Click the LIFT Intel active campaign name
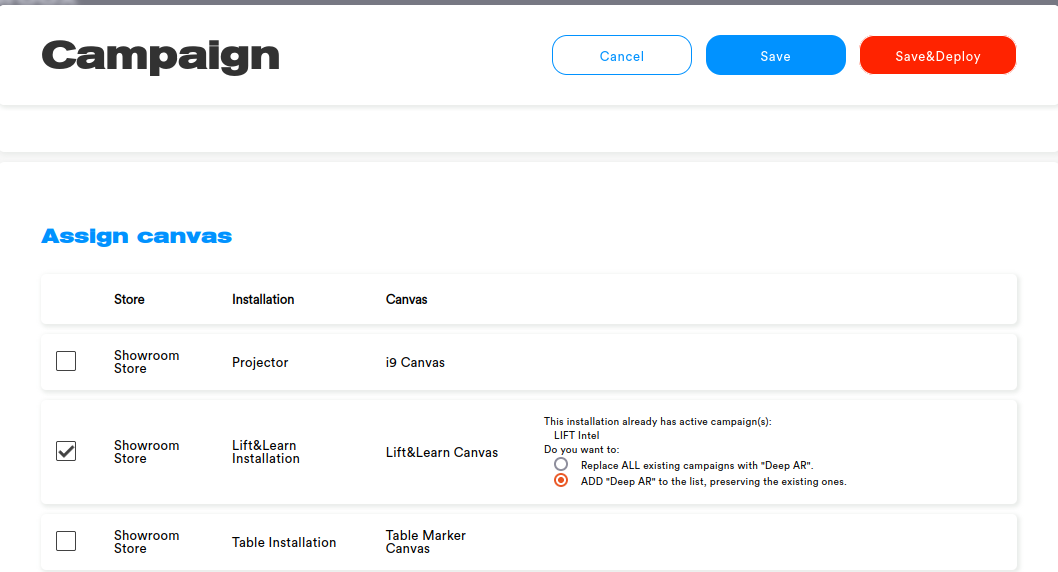The image size is (1058, 572). click(576, 436)
